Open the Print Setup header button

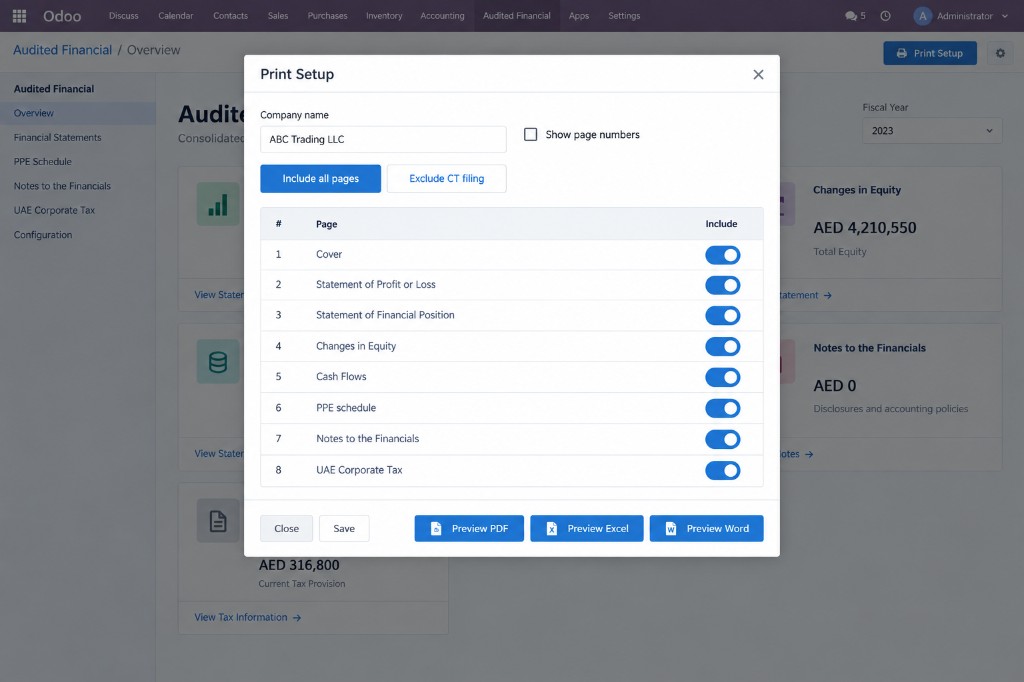930,53
